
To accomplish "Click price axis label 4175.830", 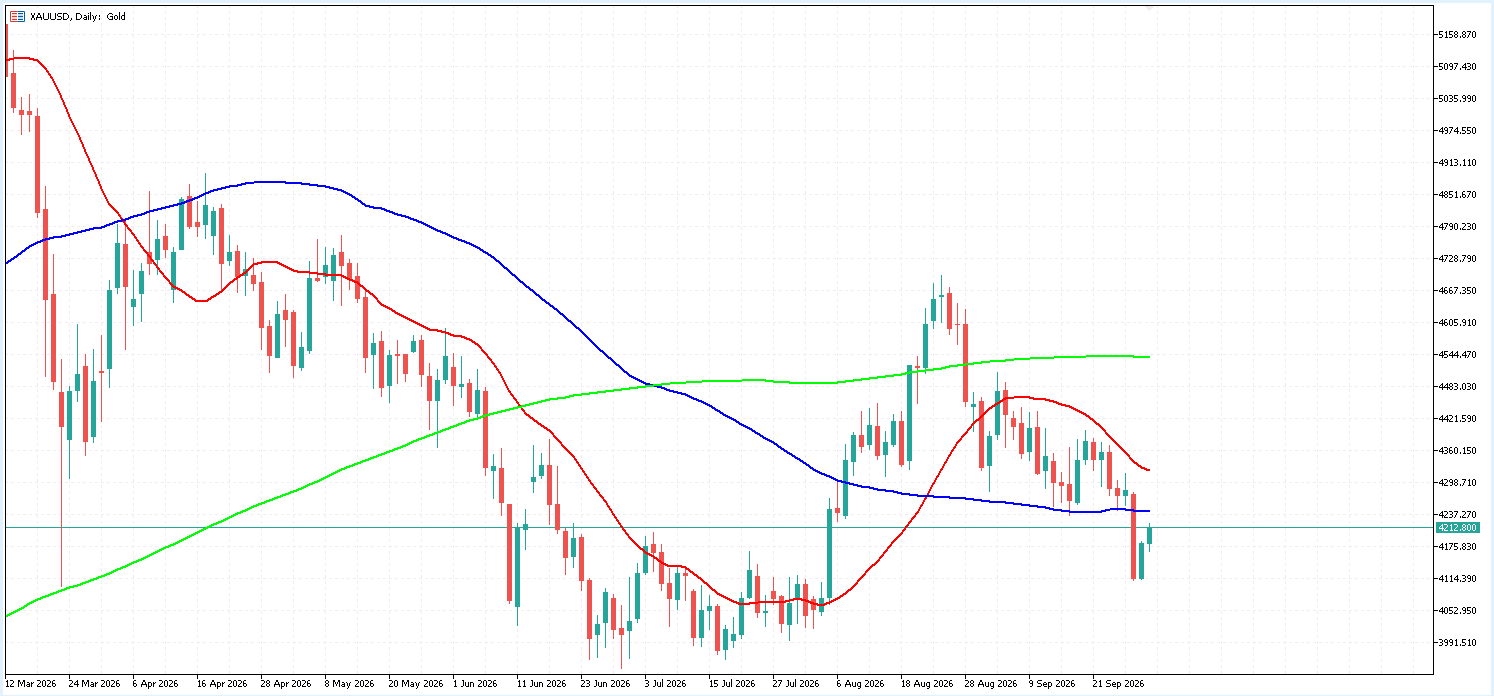I will (1457, 547).
